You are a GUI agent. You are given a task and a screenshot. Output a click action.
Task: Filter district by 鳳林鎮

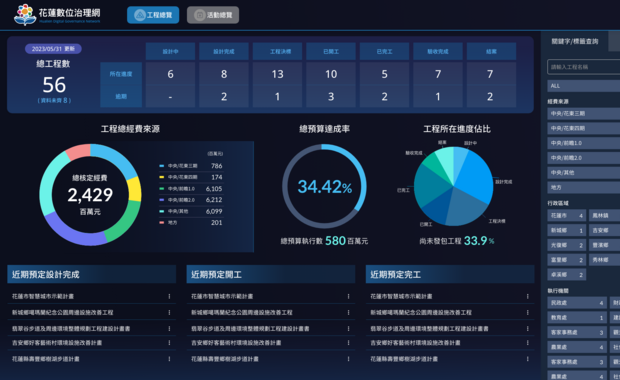[x=605, y=216]
